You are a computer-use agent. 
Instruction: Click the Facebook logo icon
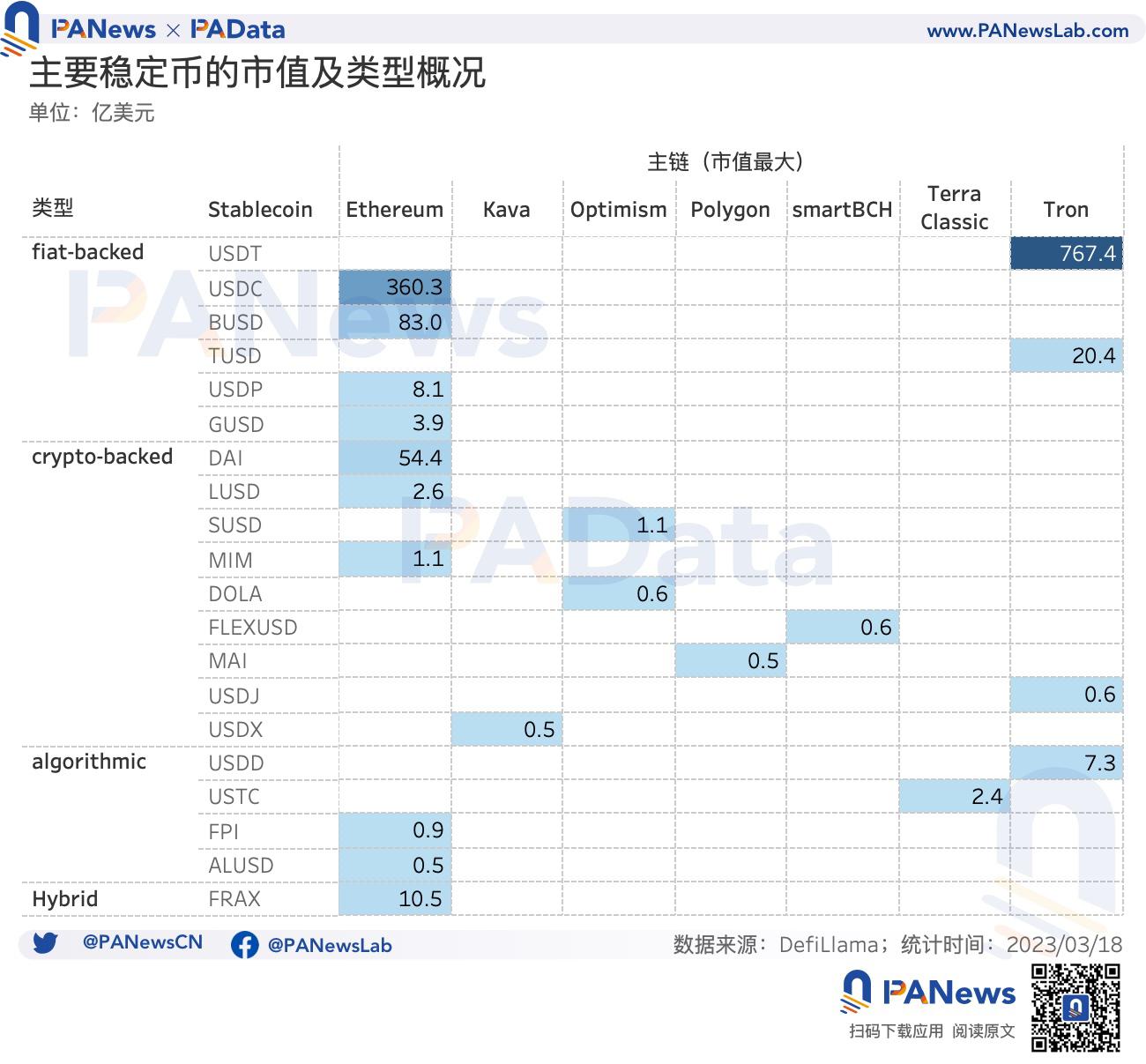click(244, 945)
